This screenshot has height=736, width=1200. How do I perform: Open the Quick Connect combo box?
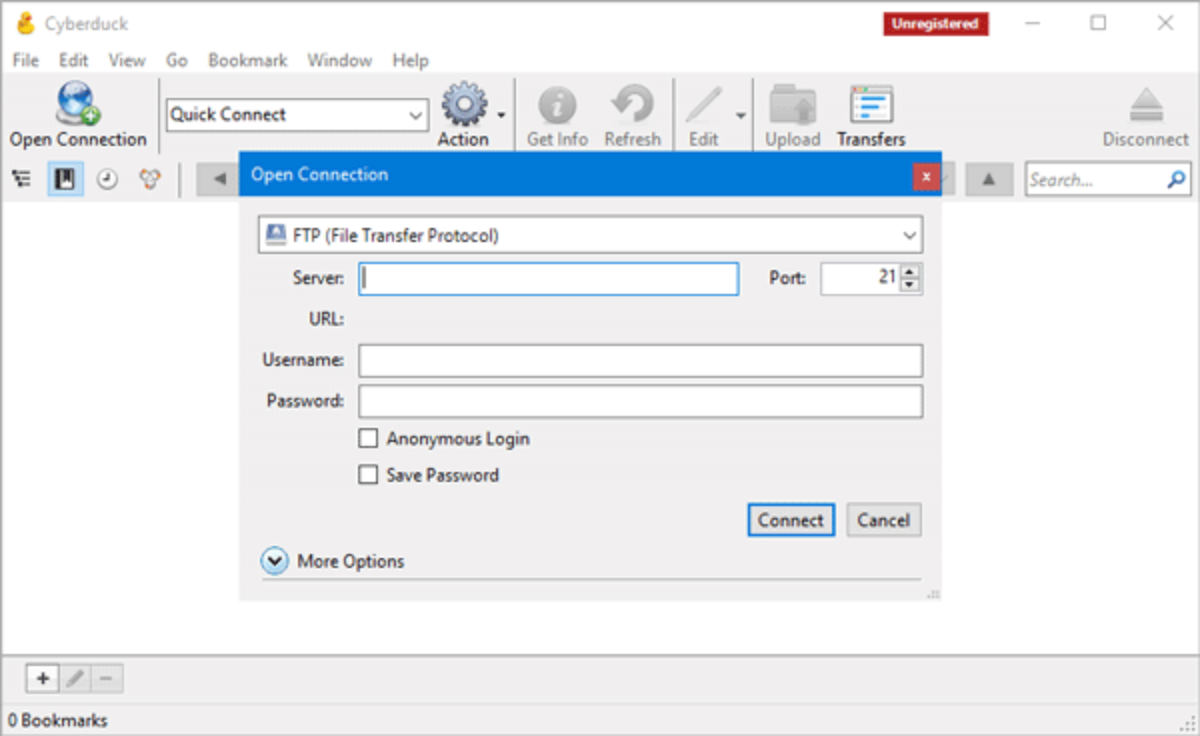[x=297, y=115]
